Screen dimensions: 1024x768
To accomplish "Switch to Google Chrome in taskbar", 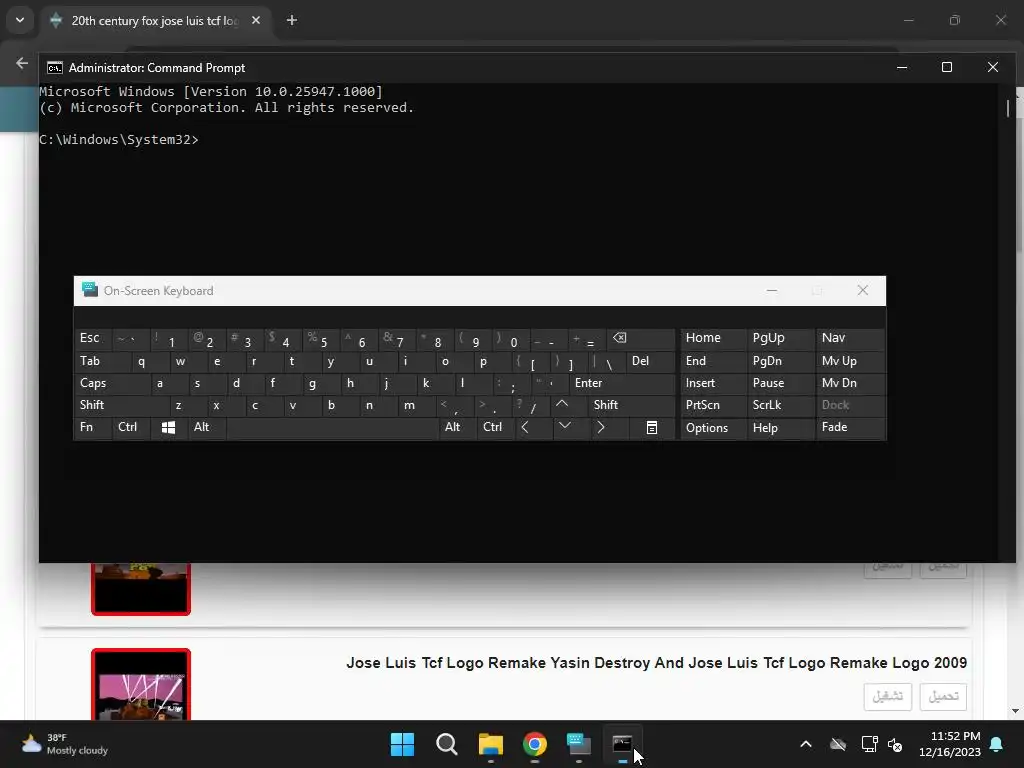I will pos(535,744).
